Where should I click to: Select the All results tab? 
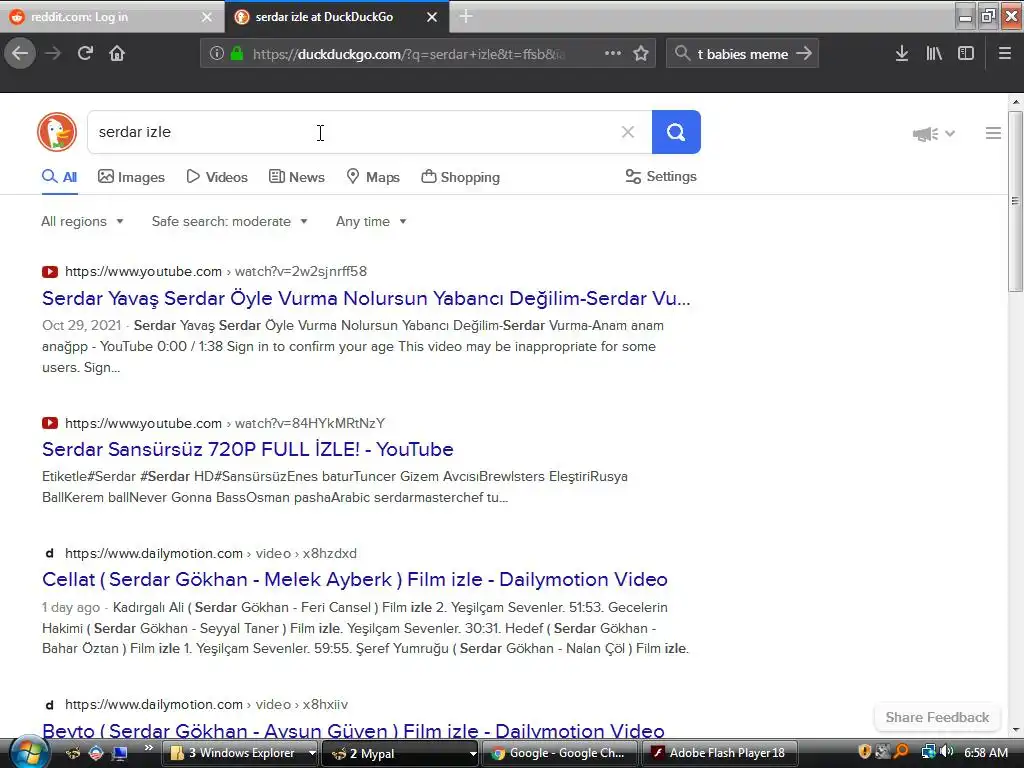pos(59,177)
